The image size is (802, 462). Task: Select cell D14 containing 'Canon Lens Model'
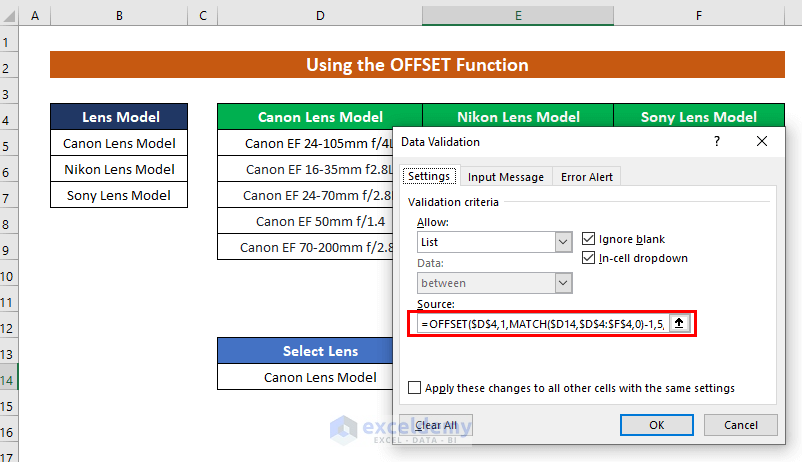[x=305, y=377]
